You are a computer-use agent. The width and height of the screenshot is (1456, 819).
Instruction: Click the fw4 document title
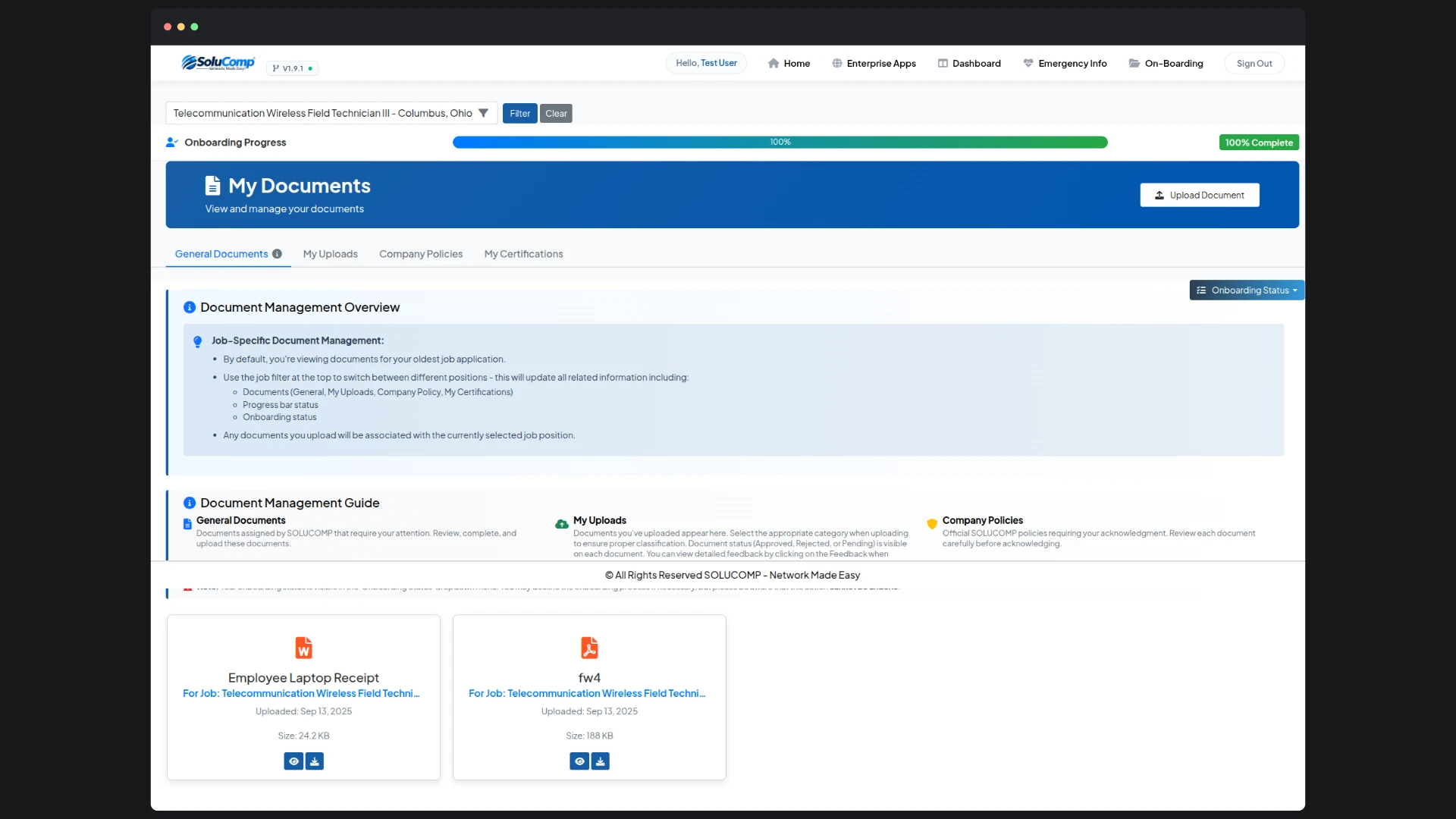pos(589,678)
